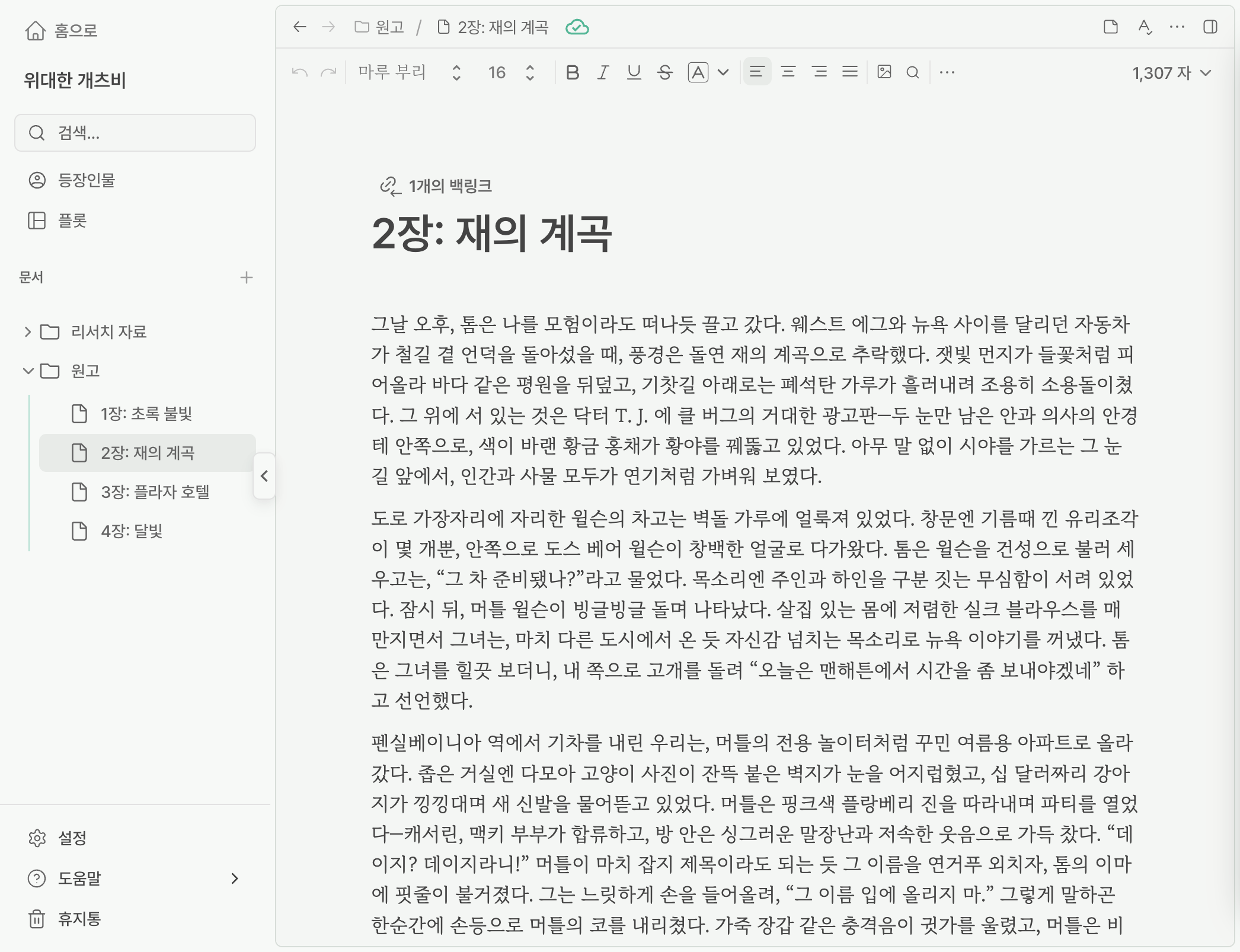Viewport: 1240px width, 952px height.
Task: Toggle the right side panel icon
Action: (x=1210, y=27)
